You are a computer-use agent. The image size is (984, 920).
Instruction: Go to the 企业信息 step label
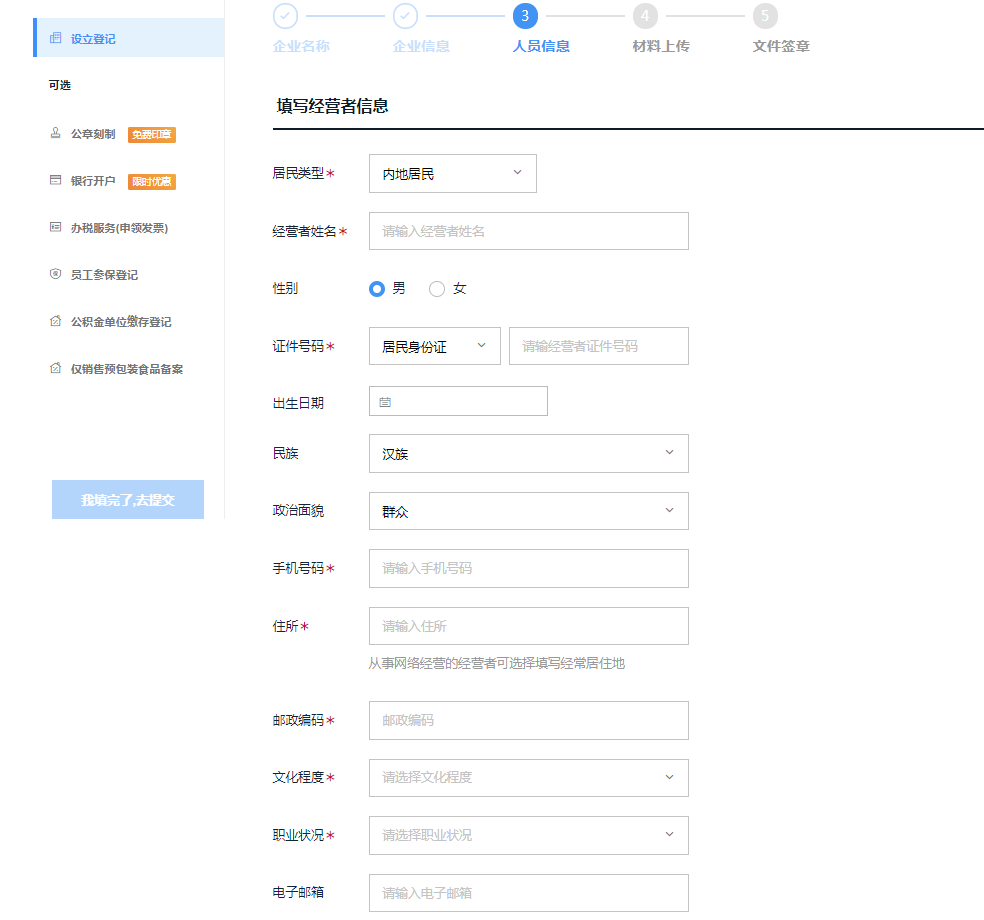pyautogui.click(x=421, y=46)
